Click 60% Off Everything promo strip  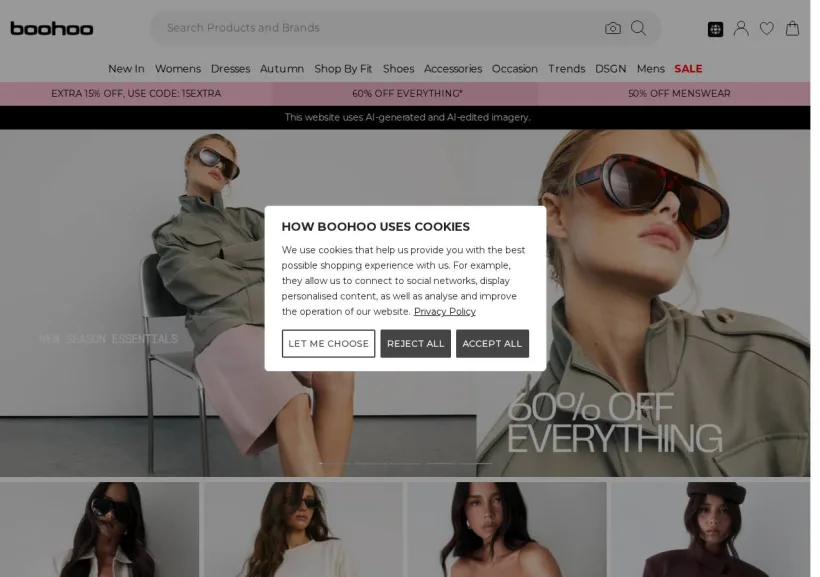407,94
